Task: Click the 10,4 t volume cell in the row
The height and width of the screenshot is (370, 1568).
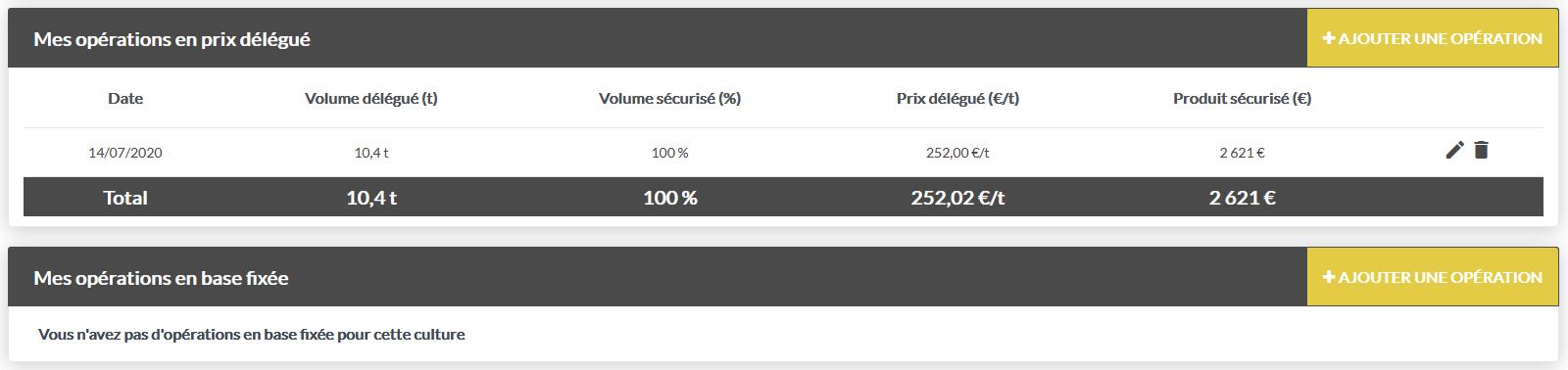Action: point(371,153)
